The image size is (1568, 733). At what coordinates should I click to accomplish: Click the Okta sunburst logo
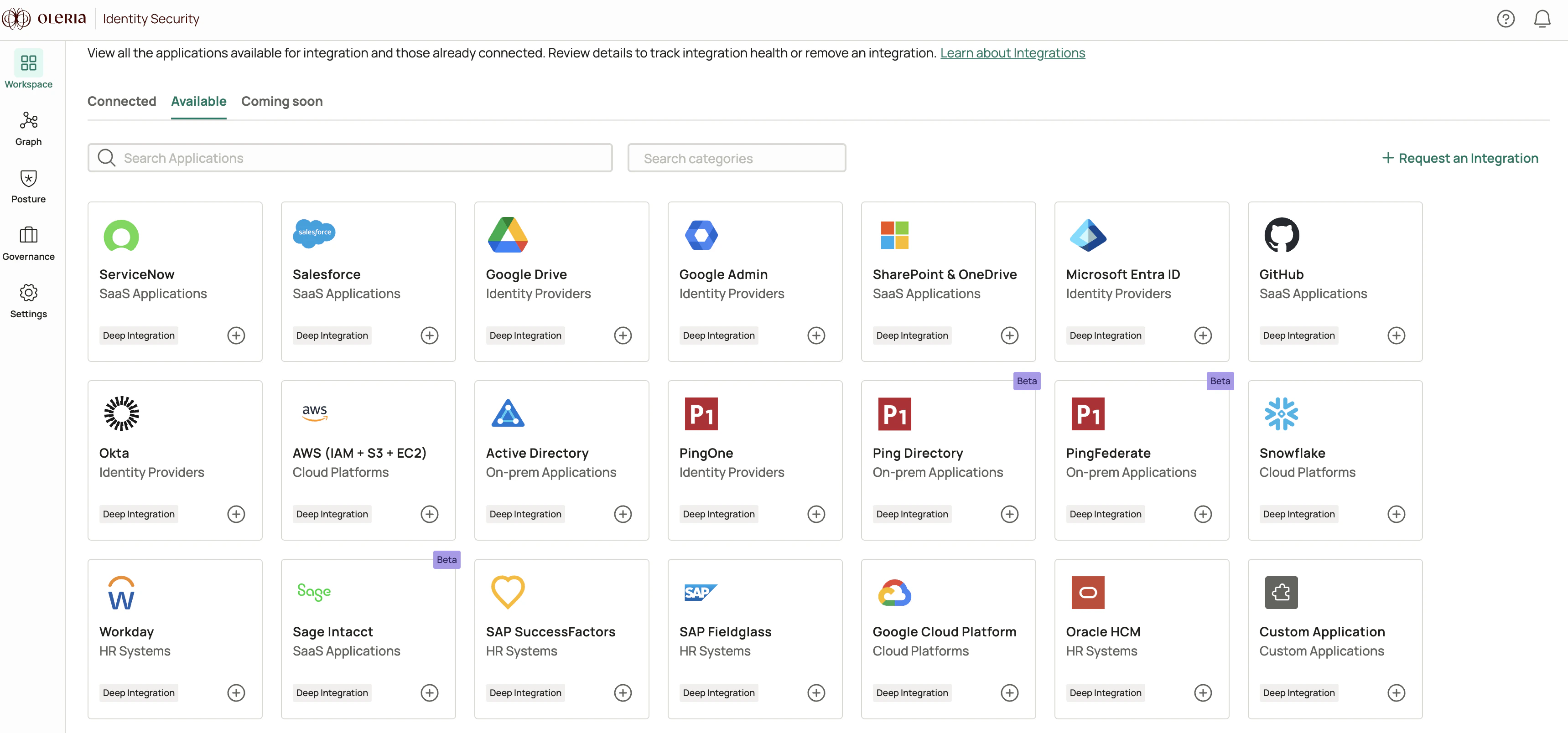pyautogui.click(x=121, y=413)
